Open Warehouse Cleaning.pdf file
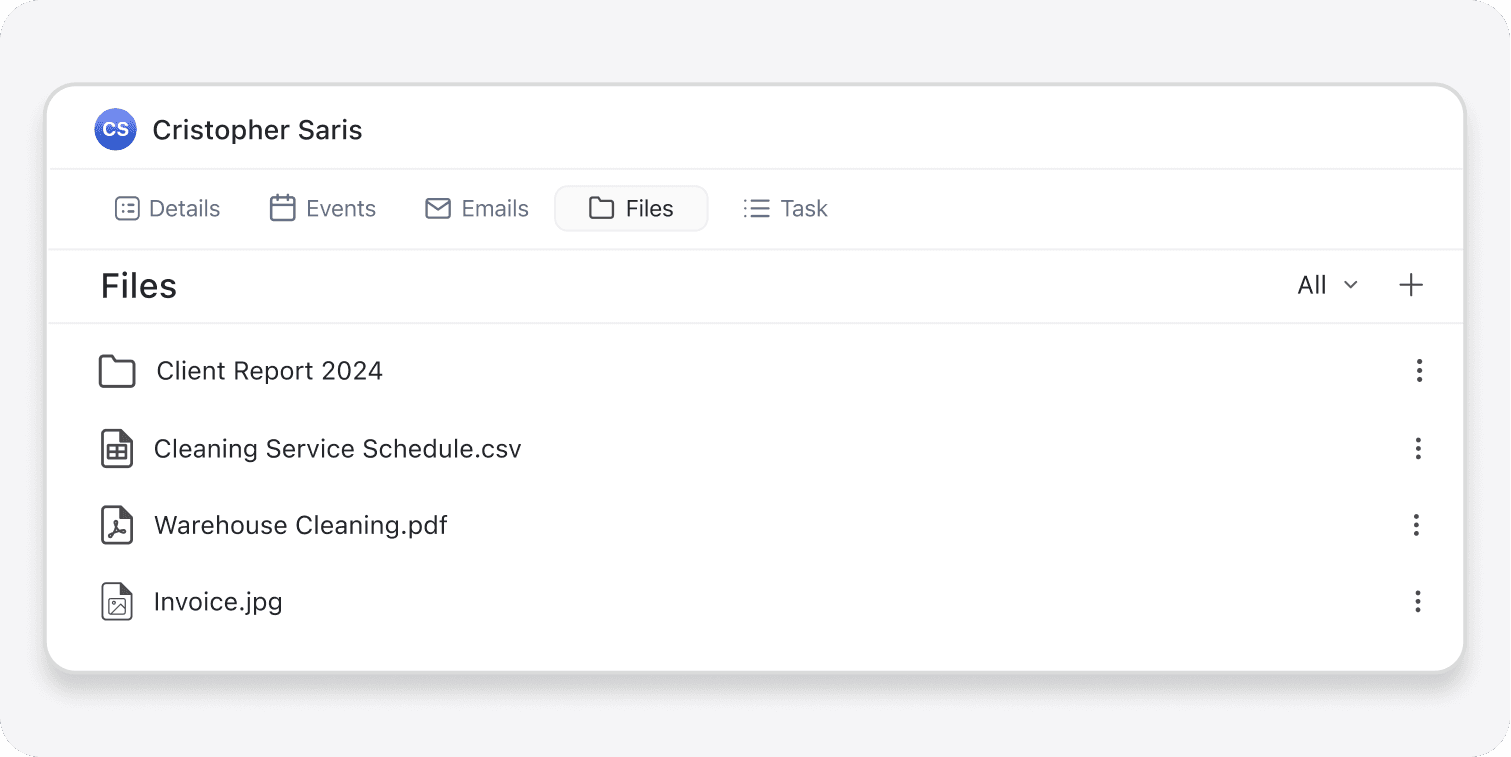 (x=300, y=526)
